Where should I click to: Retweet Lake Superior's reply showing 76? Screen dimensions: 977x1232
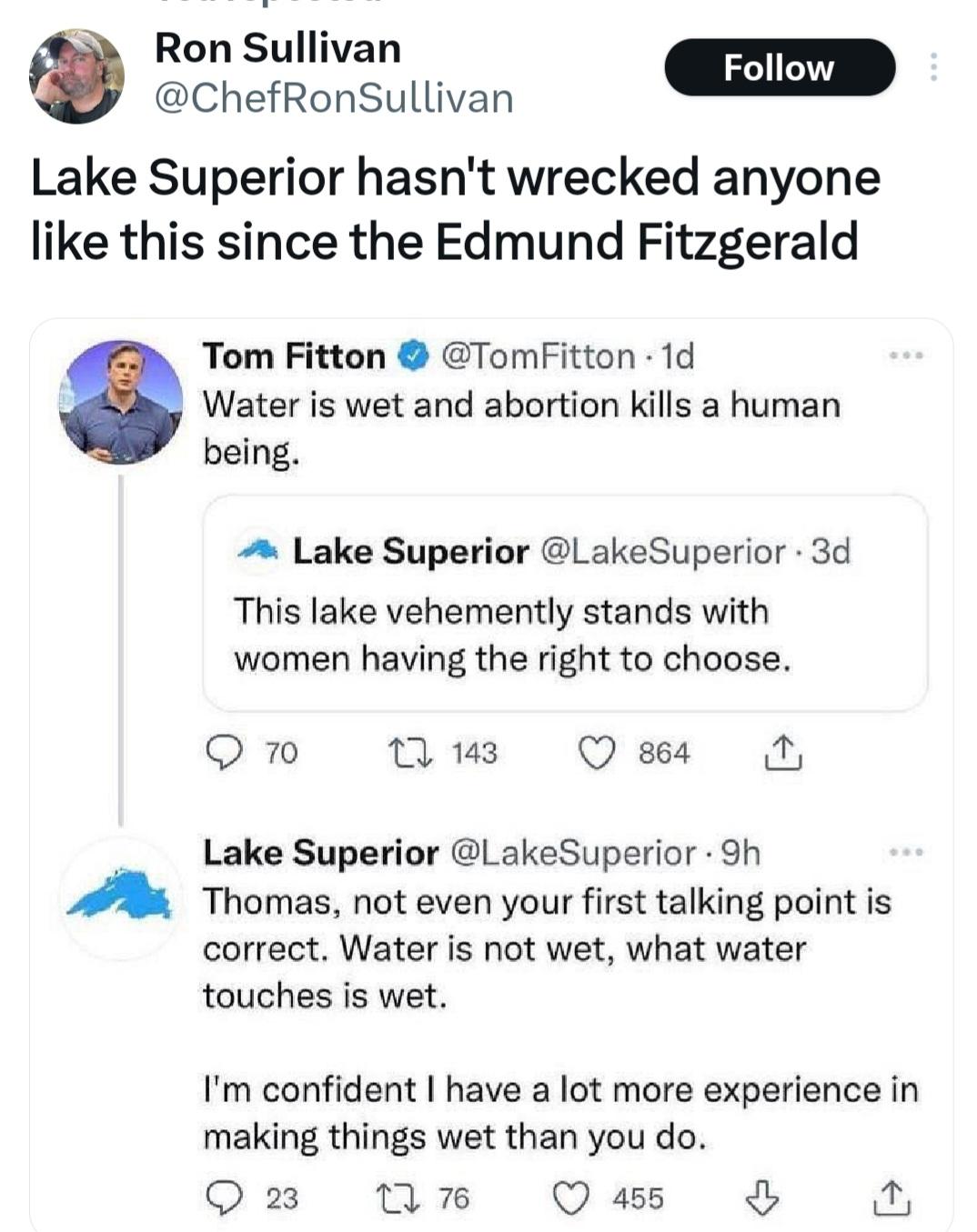[x=400, y=1197]
